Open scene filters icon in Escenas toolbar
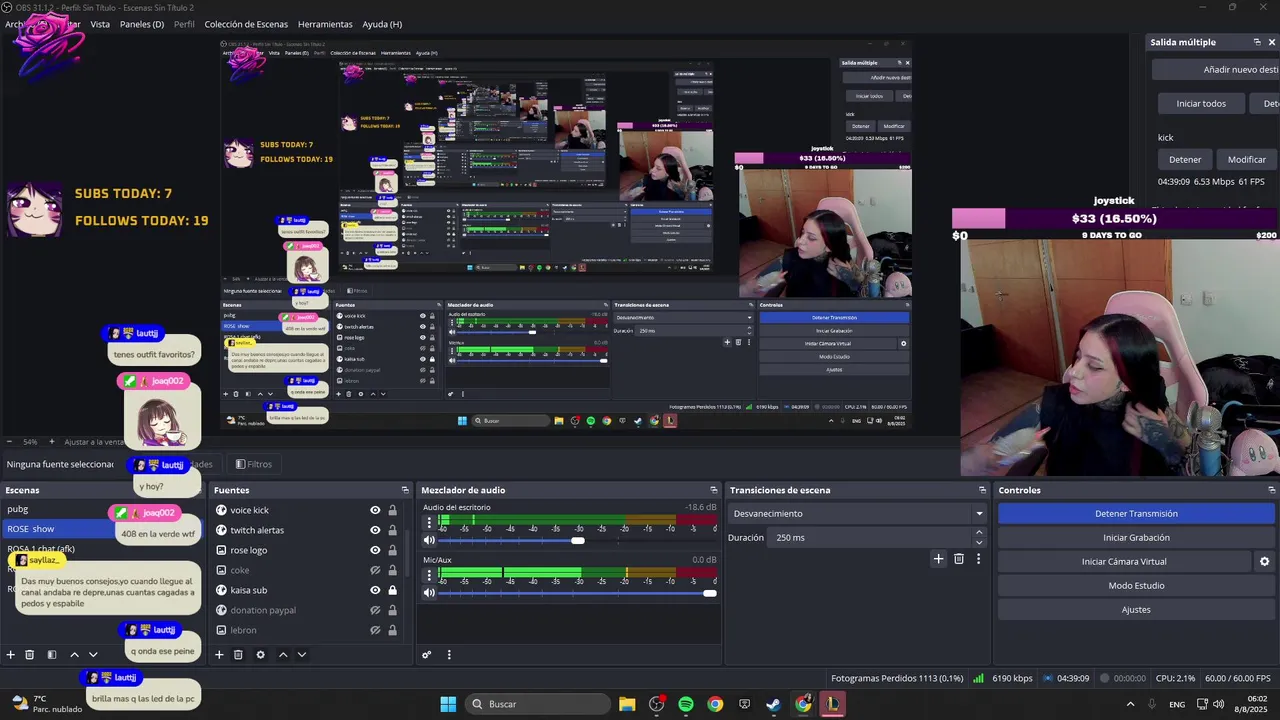Viewport: 1280px width, 720px height. (52, 655)
